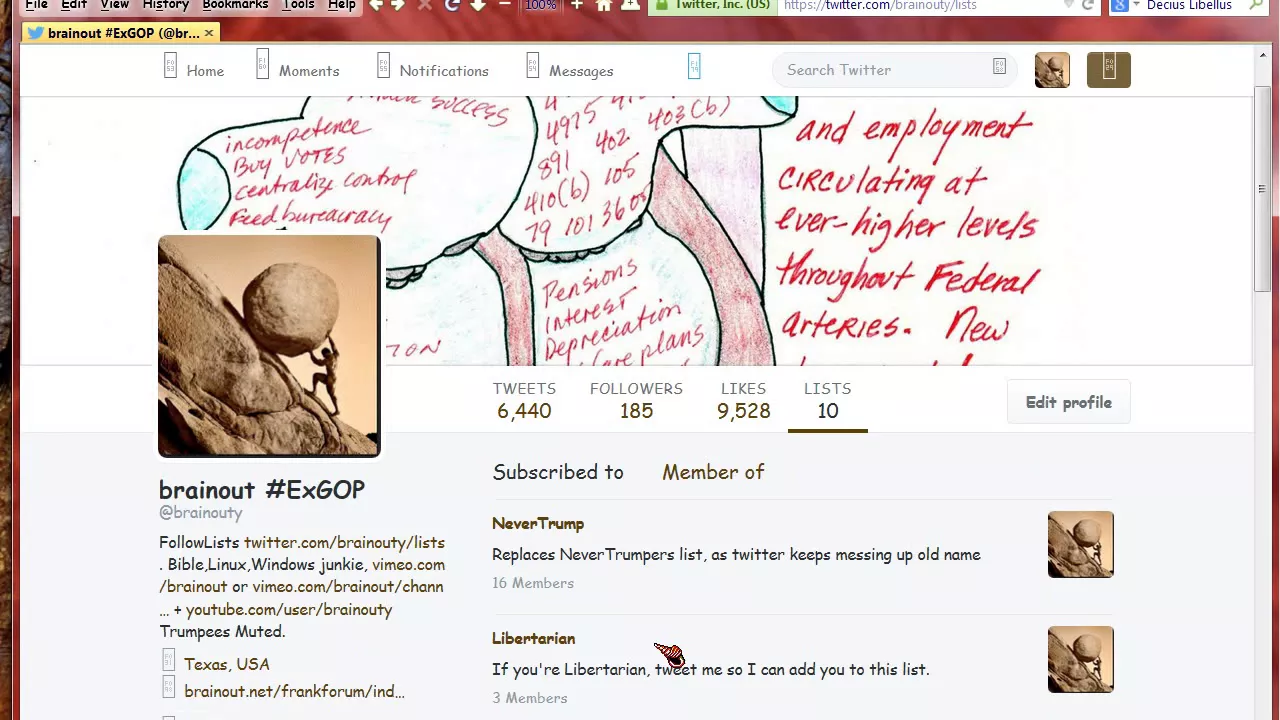Click the Search Twitter submit icon
Viewport: 1280px width, 720px height.
coord(999,67)
